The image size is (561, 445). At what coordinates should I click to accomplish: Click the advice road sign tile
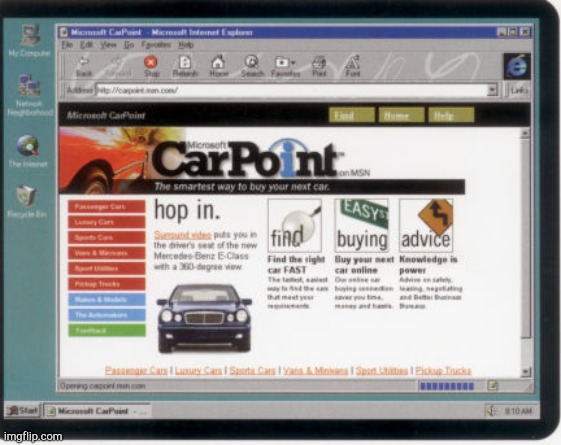tap(426, 226)
